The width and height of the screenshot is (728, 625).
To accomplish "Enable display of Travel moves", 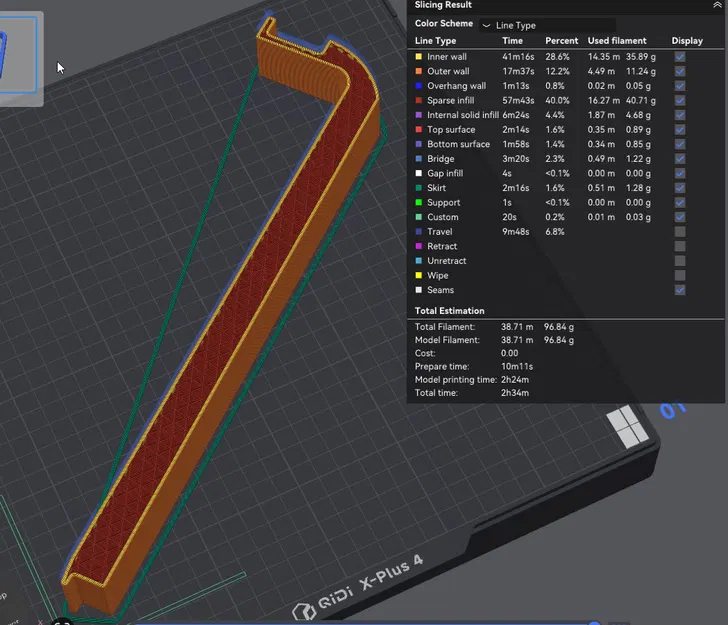I will click(x=680, y=232).
